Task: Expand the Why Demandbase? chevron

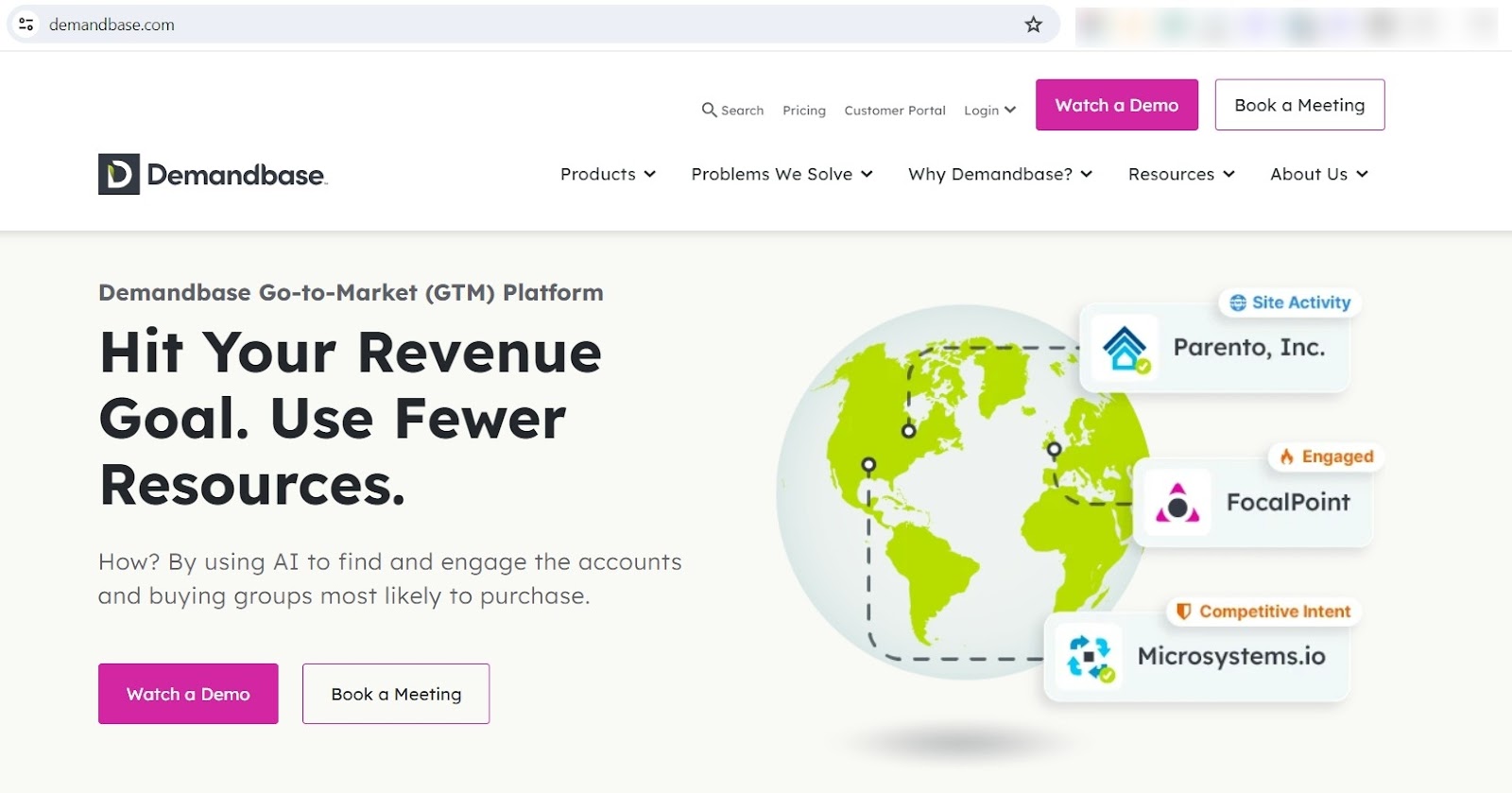Action: [1087, 174]
